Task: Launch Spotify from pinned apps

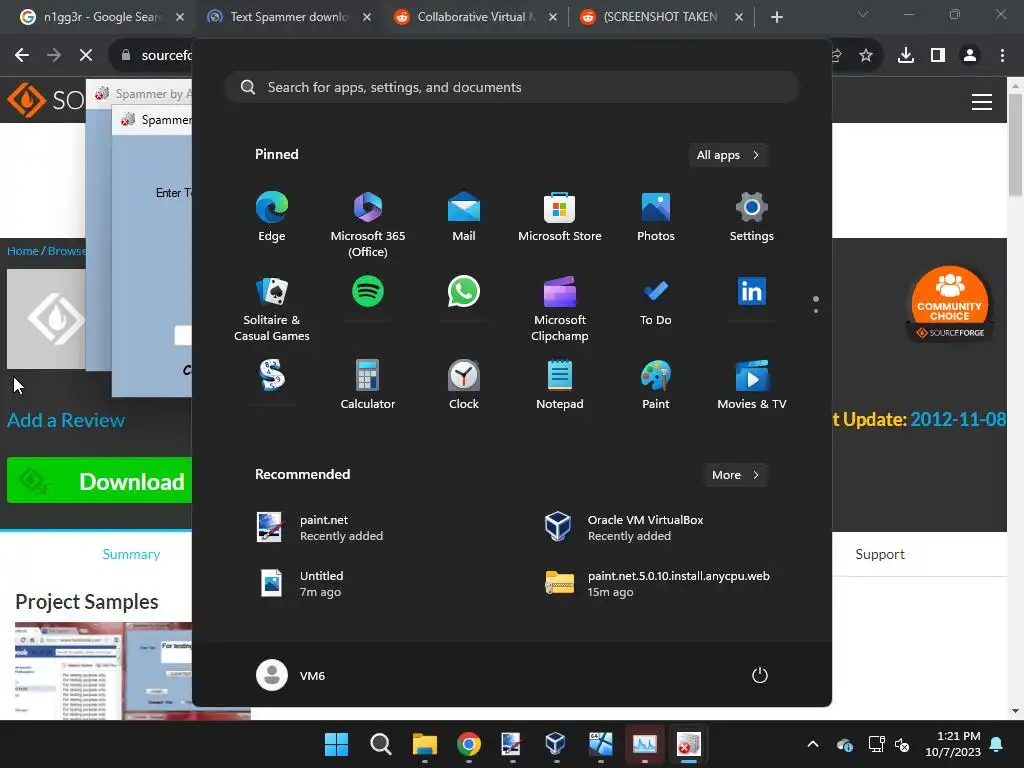Action: click(x=368, y=291)
